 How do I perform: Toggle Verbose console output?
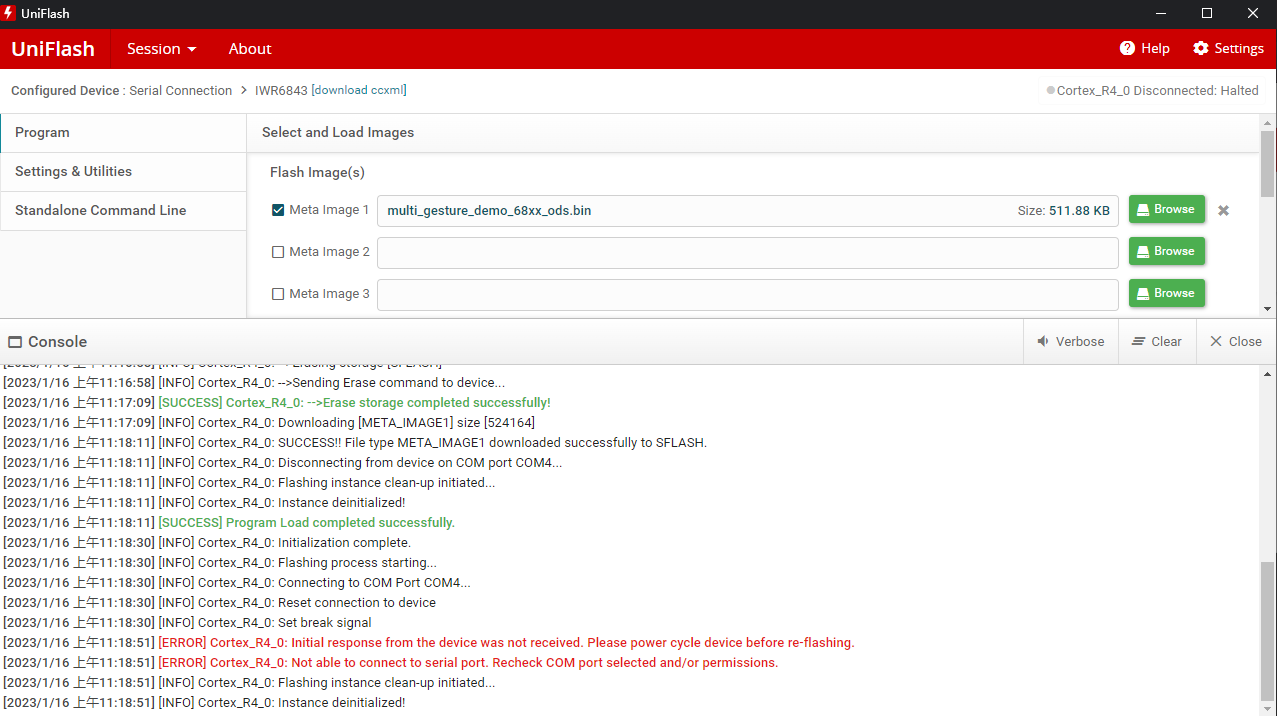pyautogui.click(x=1070, y=341)
